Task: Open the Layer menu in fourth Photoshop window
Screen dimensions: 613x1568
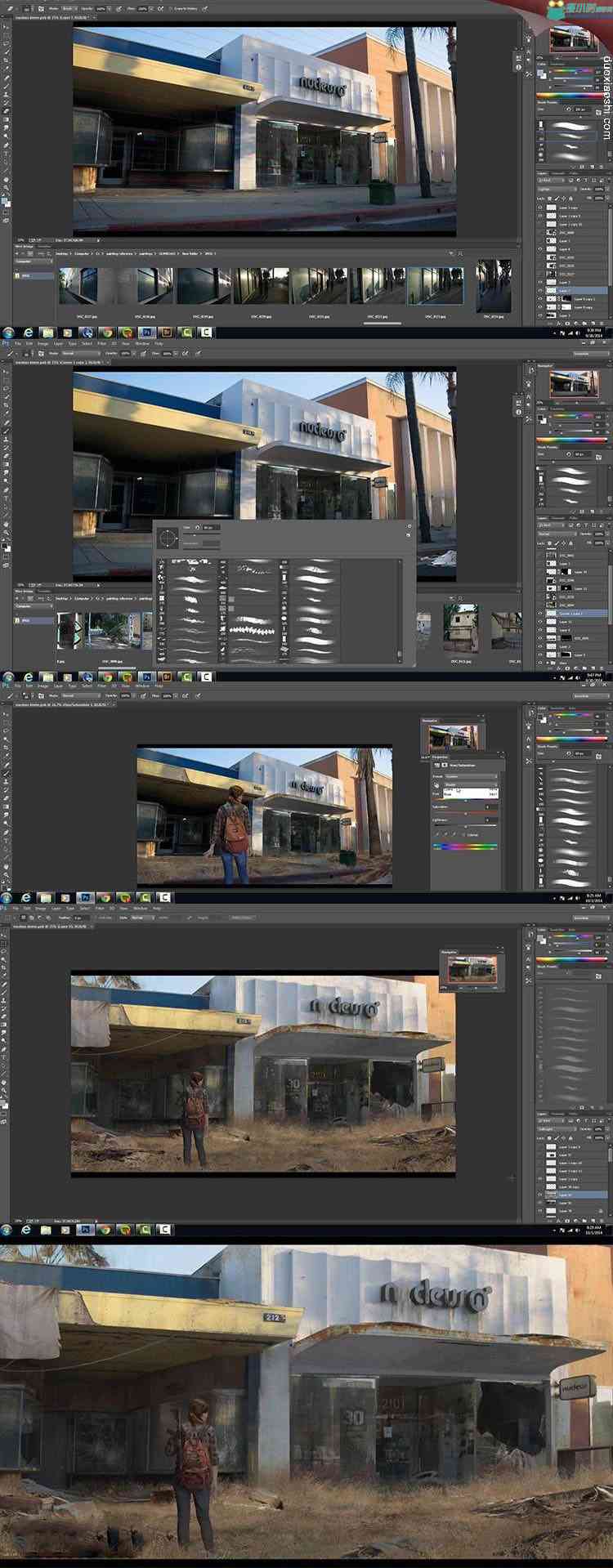Action: point(56,908)
